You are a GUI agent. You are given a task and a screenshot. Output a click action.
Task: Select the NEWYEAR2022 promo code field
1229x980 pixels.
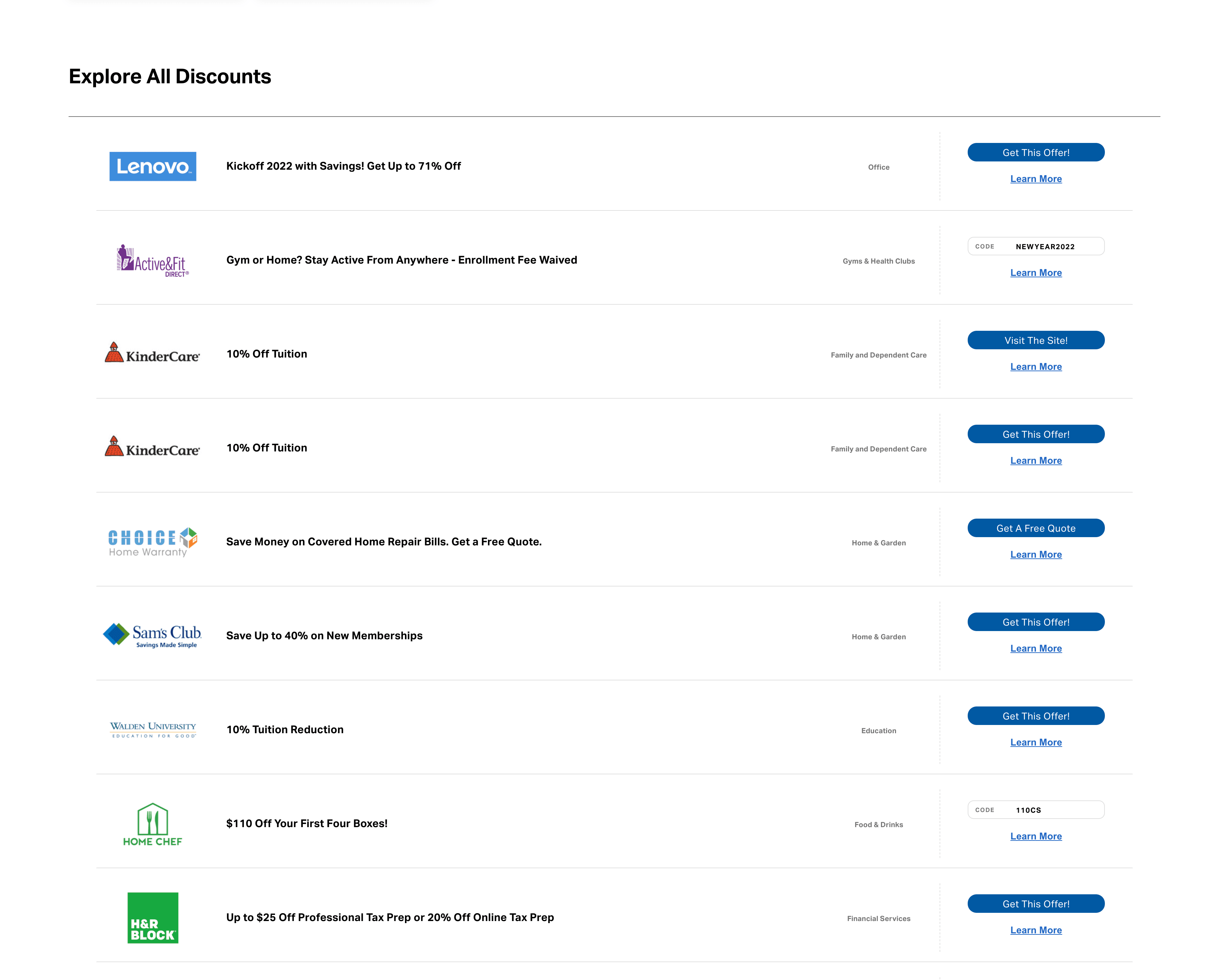(x=1036, y=246)
